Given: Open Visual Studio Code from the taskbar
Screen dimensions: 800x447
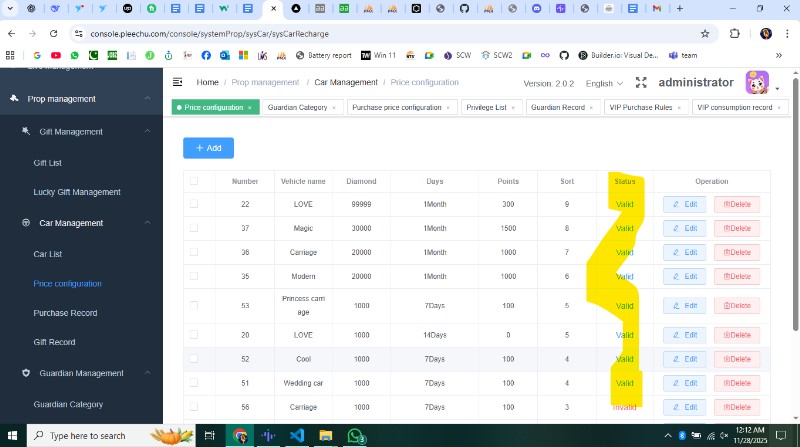Looking at the screenshot, I should (297, 436).
